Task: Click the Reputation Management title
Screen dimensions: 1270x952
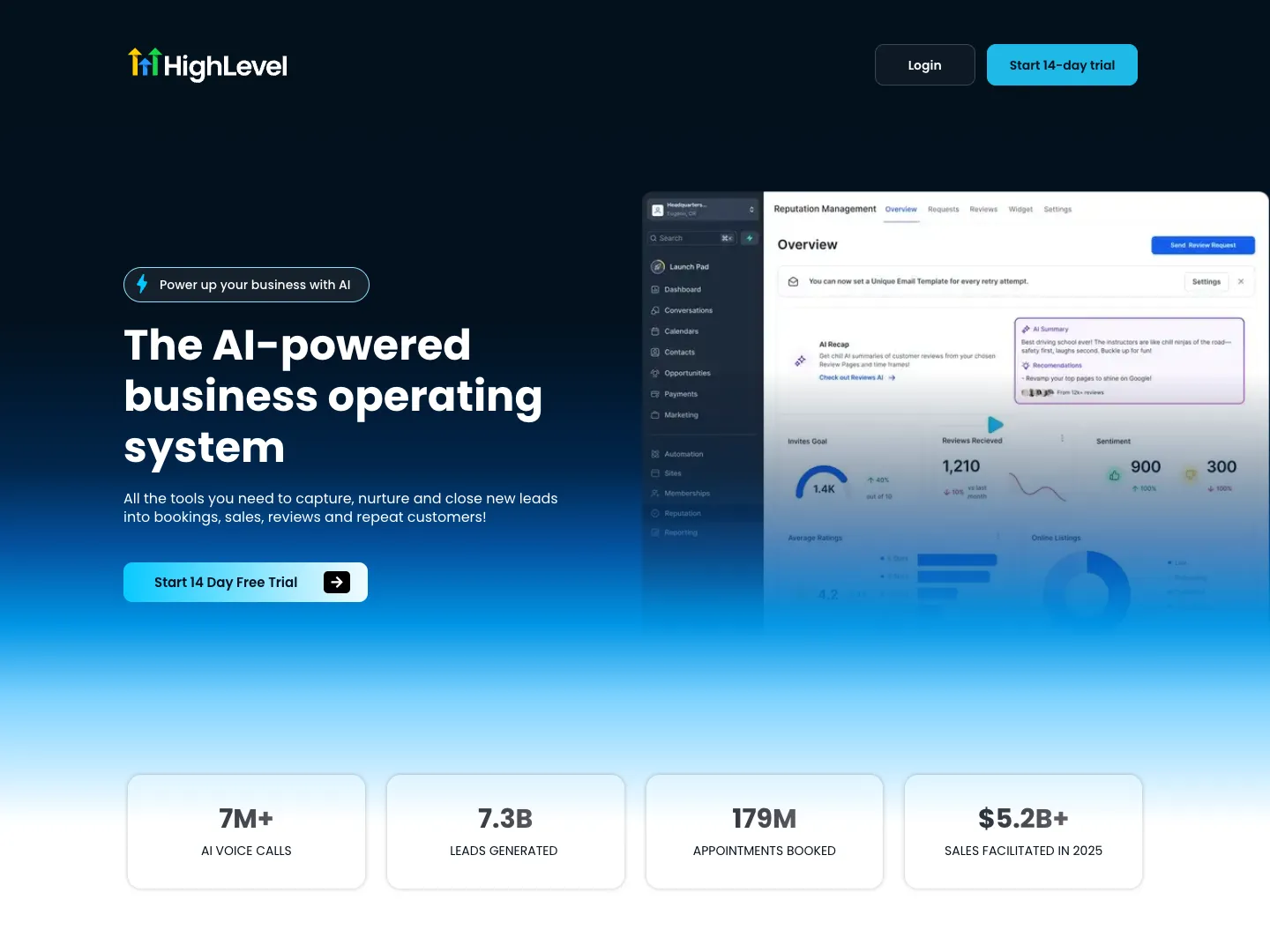Action: 825,209
